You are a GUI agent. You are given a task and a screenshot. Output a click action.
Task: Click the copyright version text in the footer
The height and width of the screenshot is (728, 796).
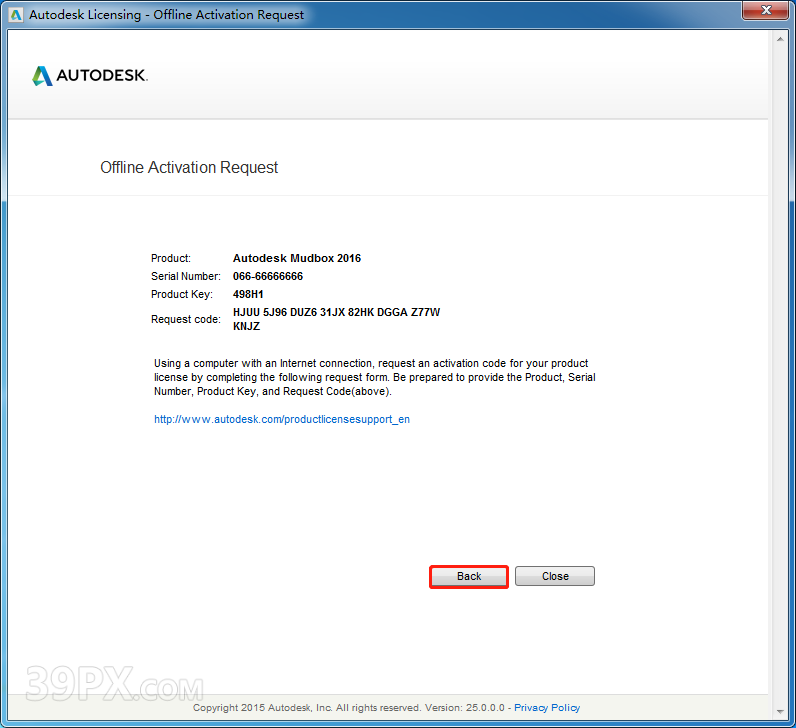pyautogui.click(x=350, y=708)
